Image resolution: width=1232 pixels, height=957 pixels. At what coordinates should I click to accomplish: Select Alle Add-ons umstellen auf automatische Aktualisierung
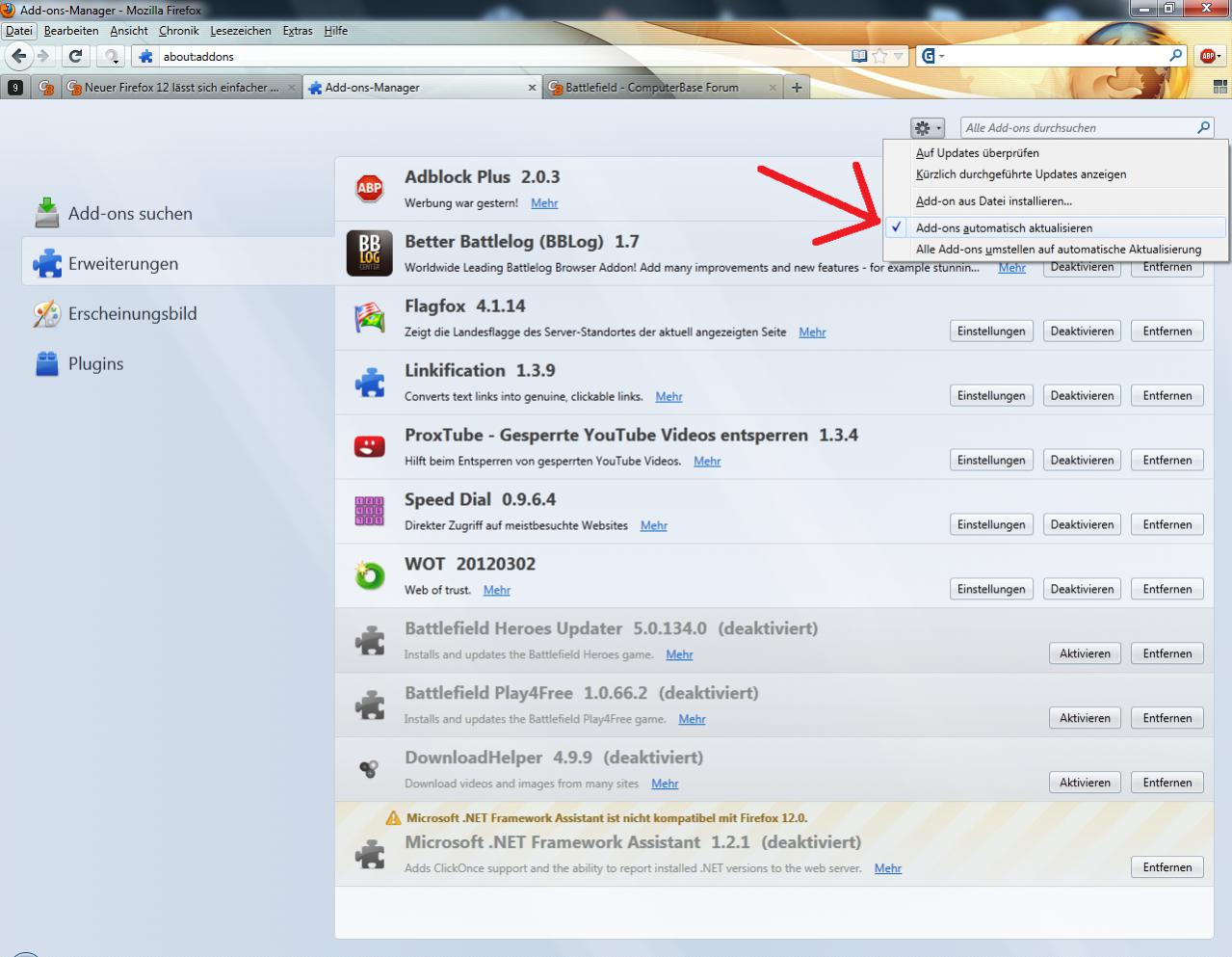coord(1056,250)
